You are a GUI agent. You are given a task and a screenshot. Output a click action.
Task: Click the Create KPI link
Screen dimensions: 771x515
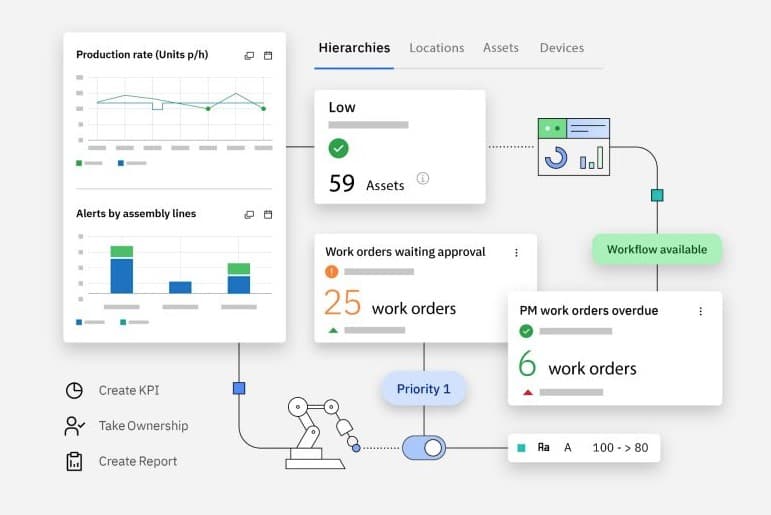click(129, 391)
